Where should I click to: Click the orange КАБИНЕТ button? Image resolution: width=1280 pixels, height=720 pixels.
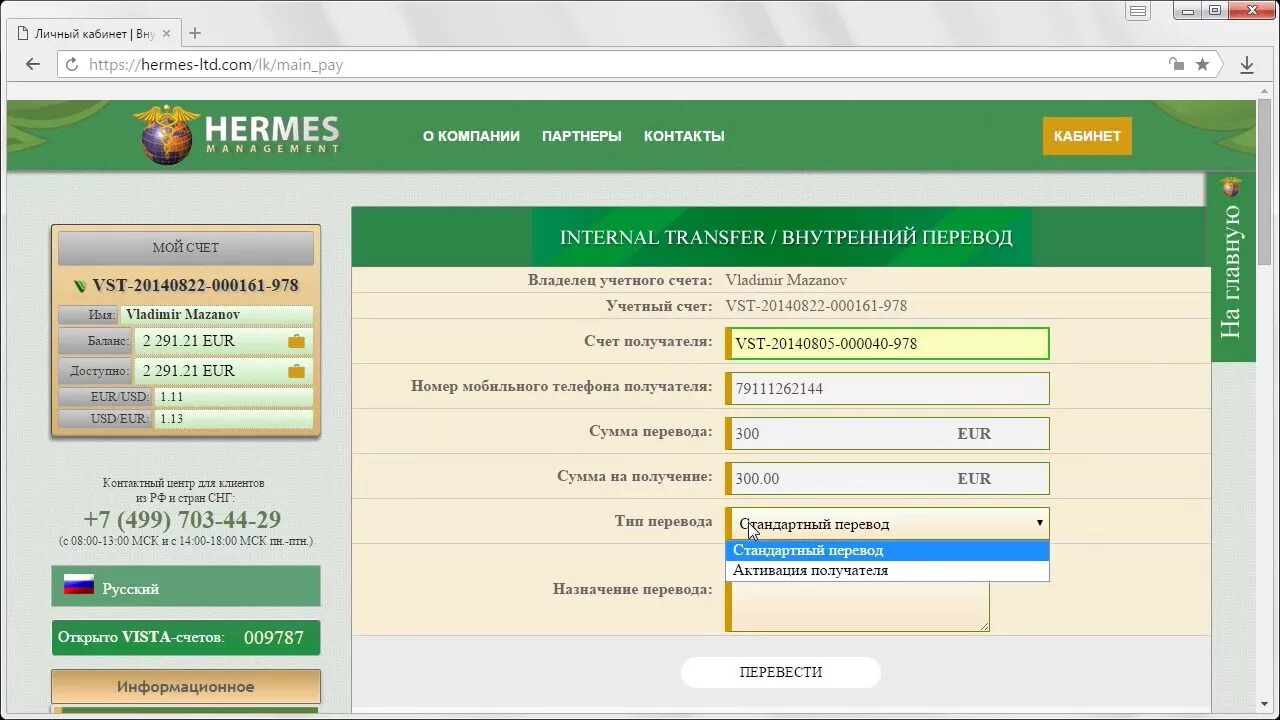click(x=1087, y=136)
